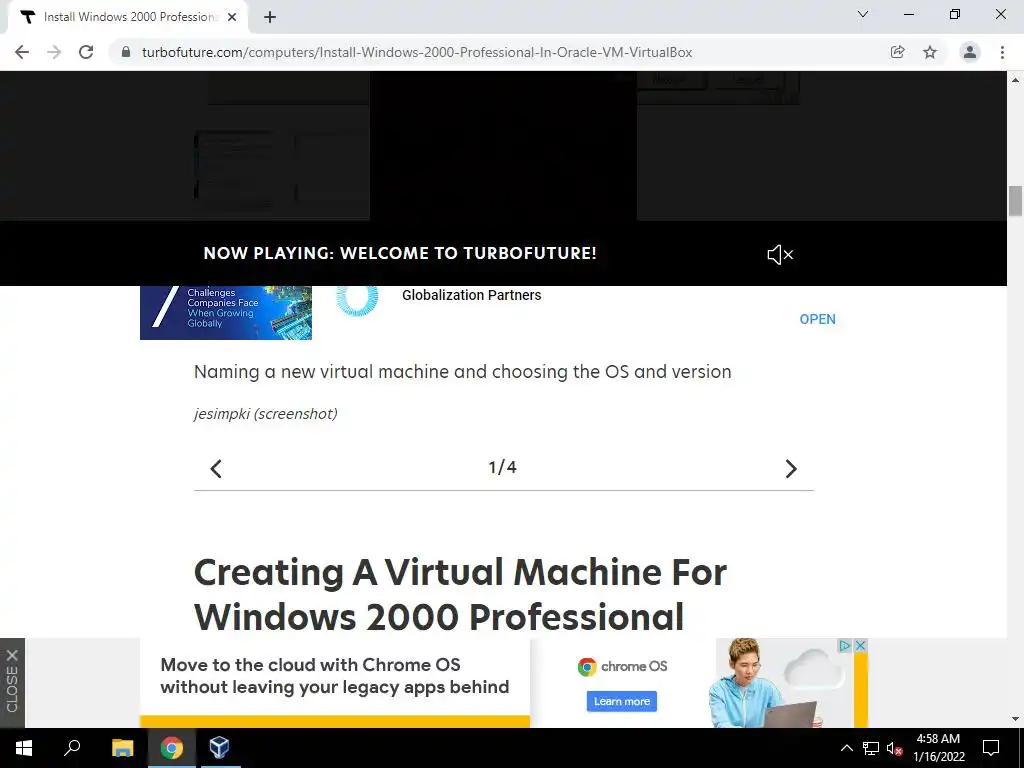1024x768 pixels.
Task: Switch to VirtualBox in the taskbar
Action: point(219,748)
